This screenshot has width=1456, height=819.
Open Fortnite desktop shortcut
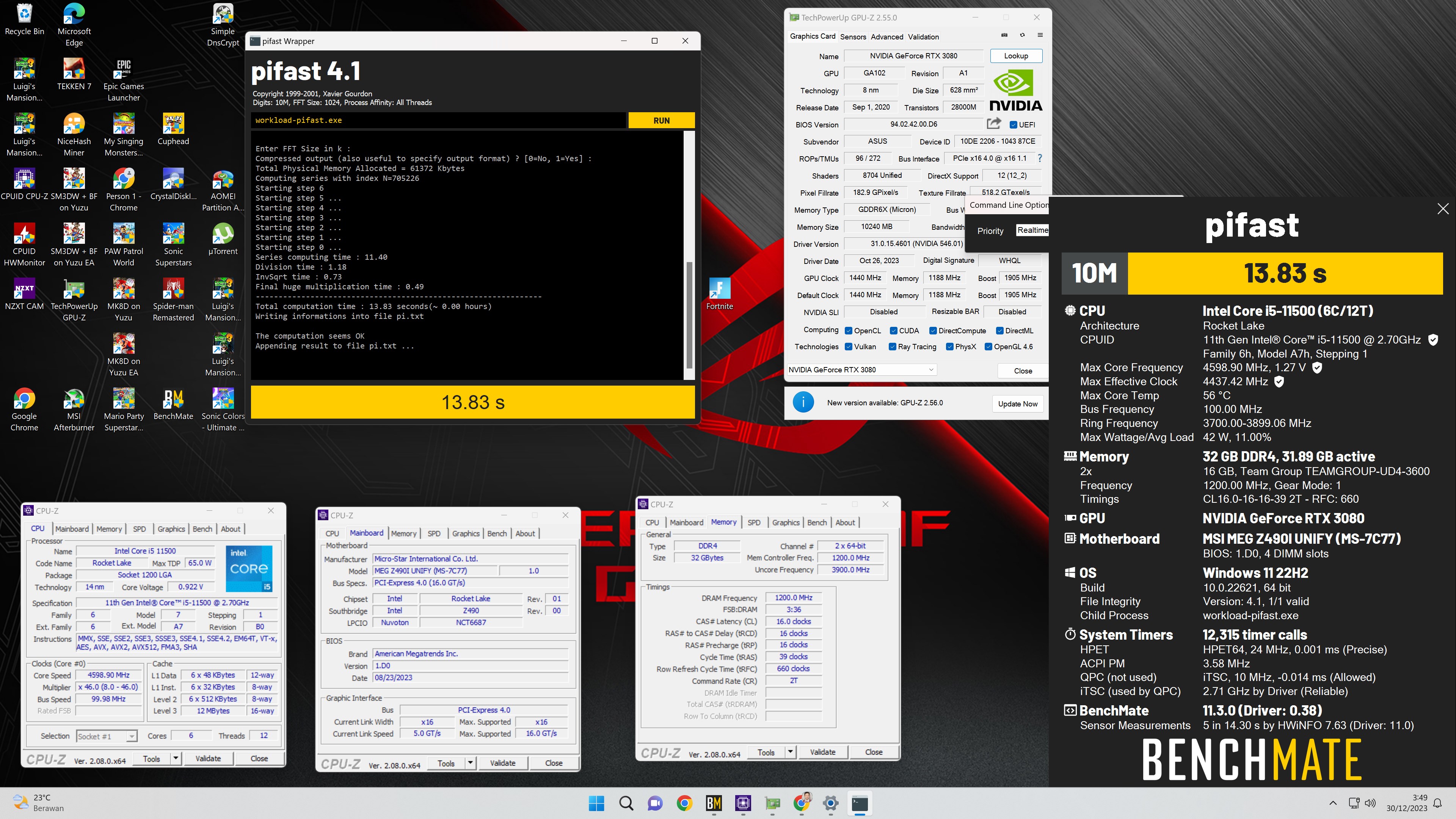720,295
